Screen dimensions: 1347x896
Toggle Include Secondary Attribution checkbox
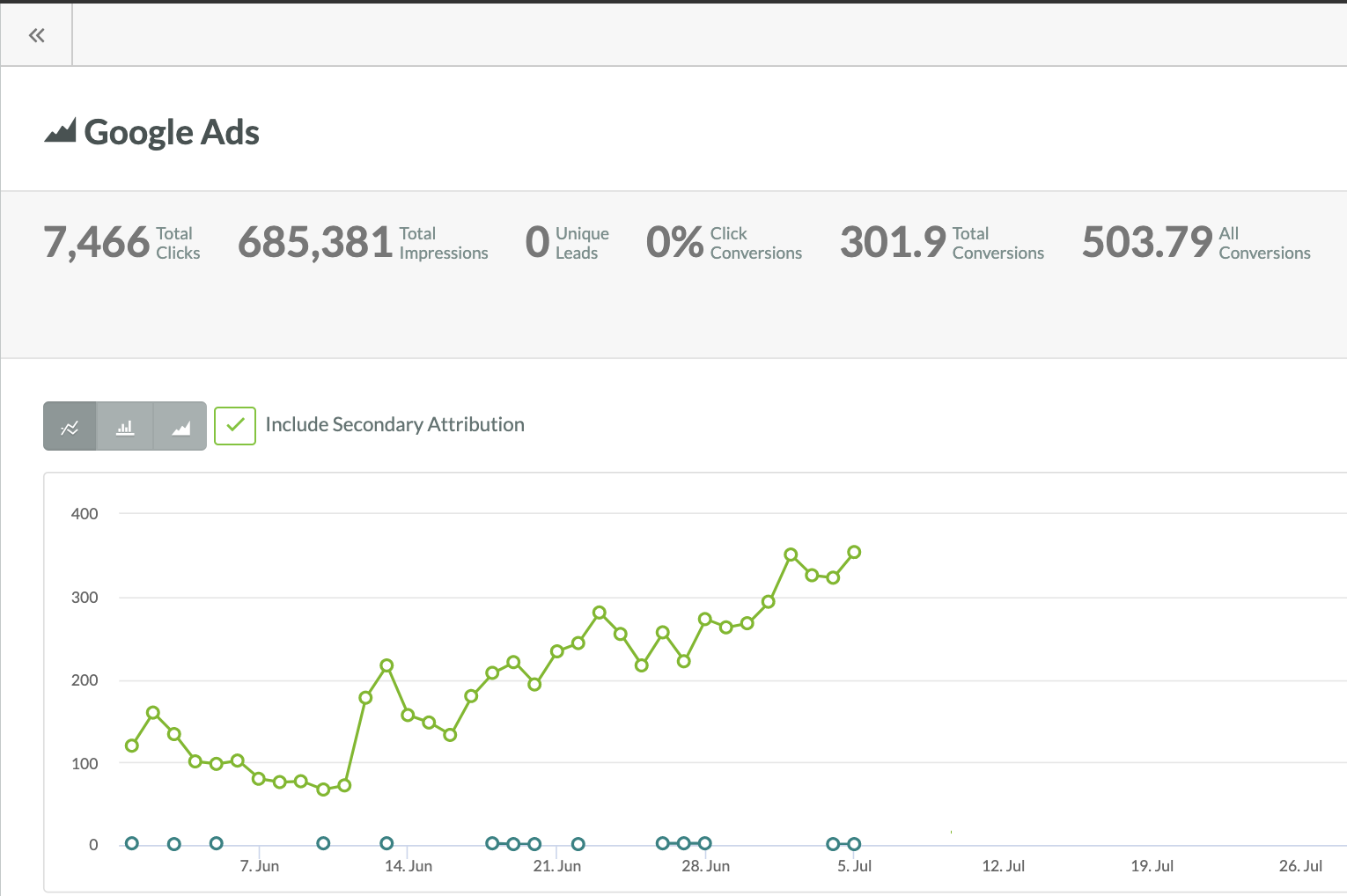pos(235,426)
